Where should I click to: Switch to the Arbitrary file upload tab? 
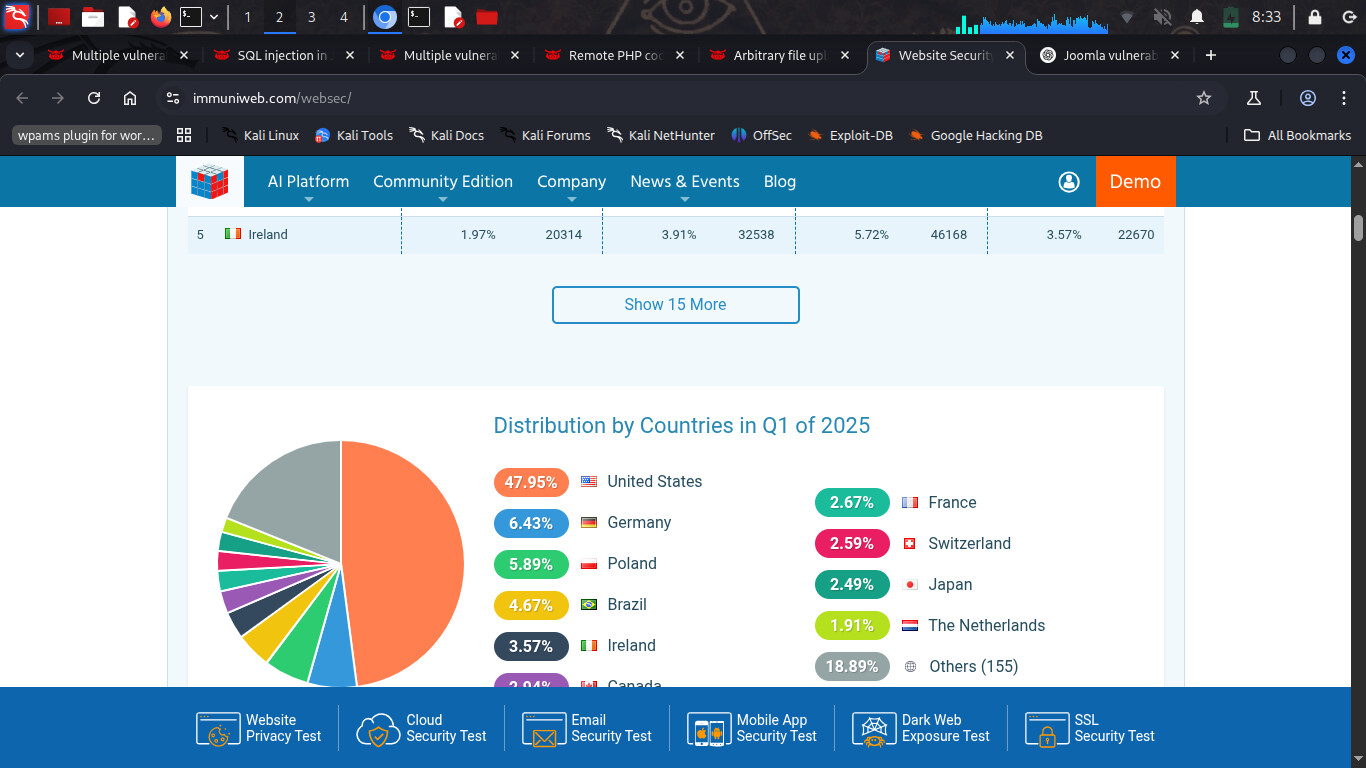[780, 55]
